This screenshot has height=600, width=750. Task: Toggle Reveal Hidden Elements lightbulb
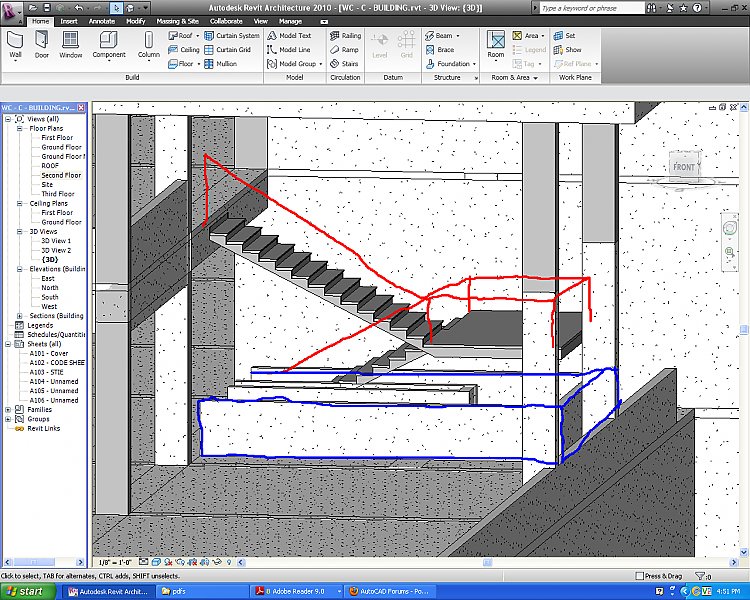(x=229, y=562)
